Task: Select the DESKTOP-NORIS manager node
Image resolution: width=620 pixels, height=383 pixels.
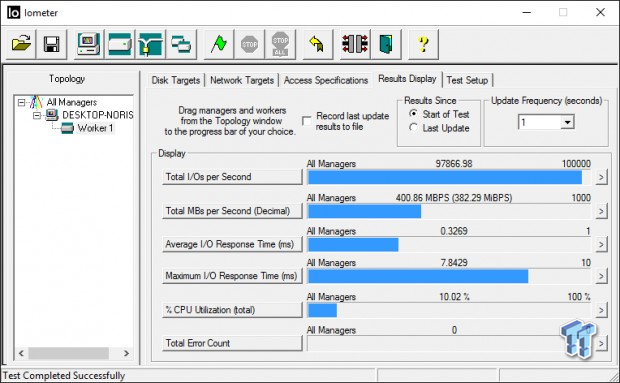Action: pos(98,115)
